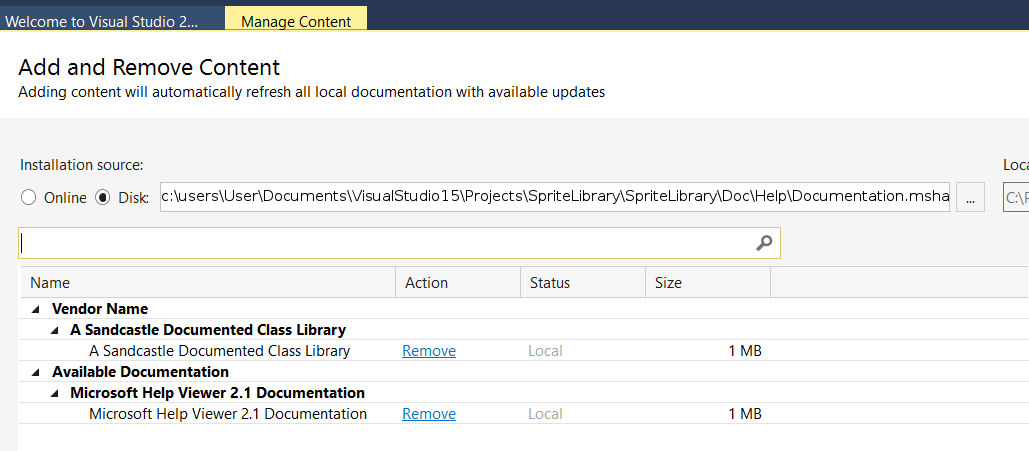Select the Manage Content tab
Viewport: 1029px width, 451px height.
pyautogui.click(x=296, y=20)
